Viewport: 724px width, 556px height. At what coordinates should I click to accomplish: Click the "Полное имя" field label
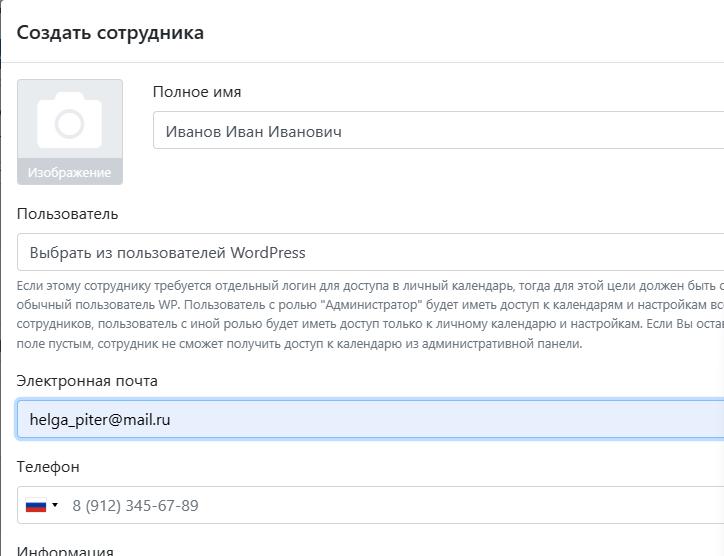tap(197, 92)
